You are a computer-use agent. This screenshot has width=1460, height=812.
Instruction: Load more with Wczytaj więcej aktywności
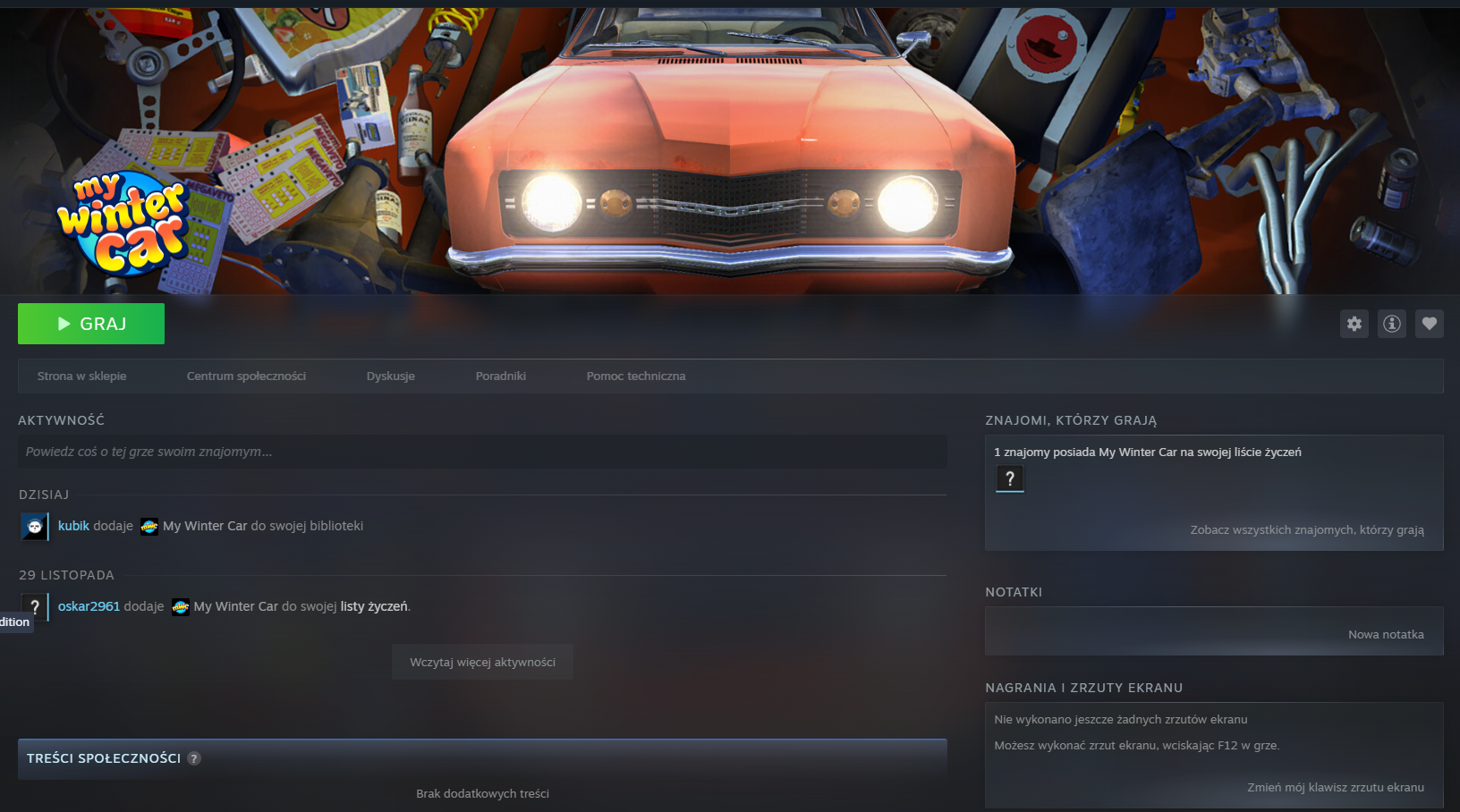(482, 663)
